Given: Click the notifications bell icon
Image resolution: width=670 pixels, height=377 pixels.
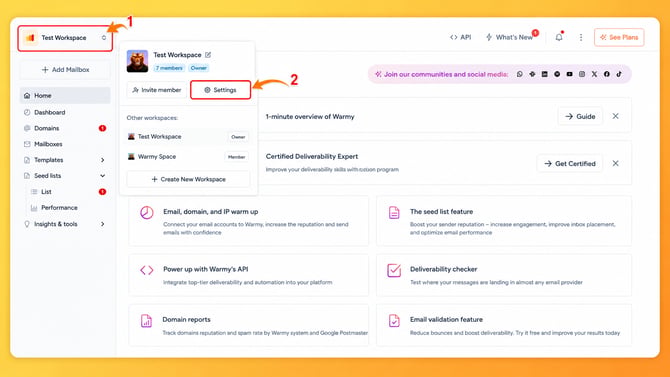Looking at the screenshot, I should [x=559, y=37].
